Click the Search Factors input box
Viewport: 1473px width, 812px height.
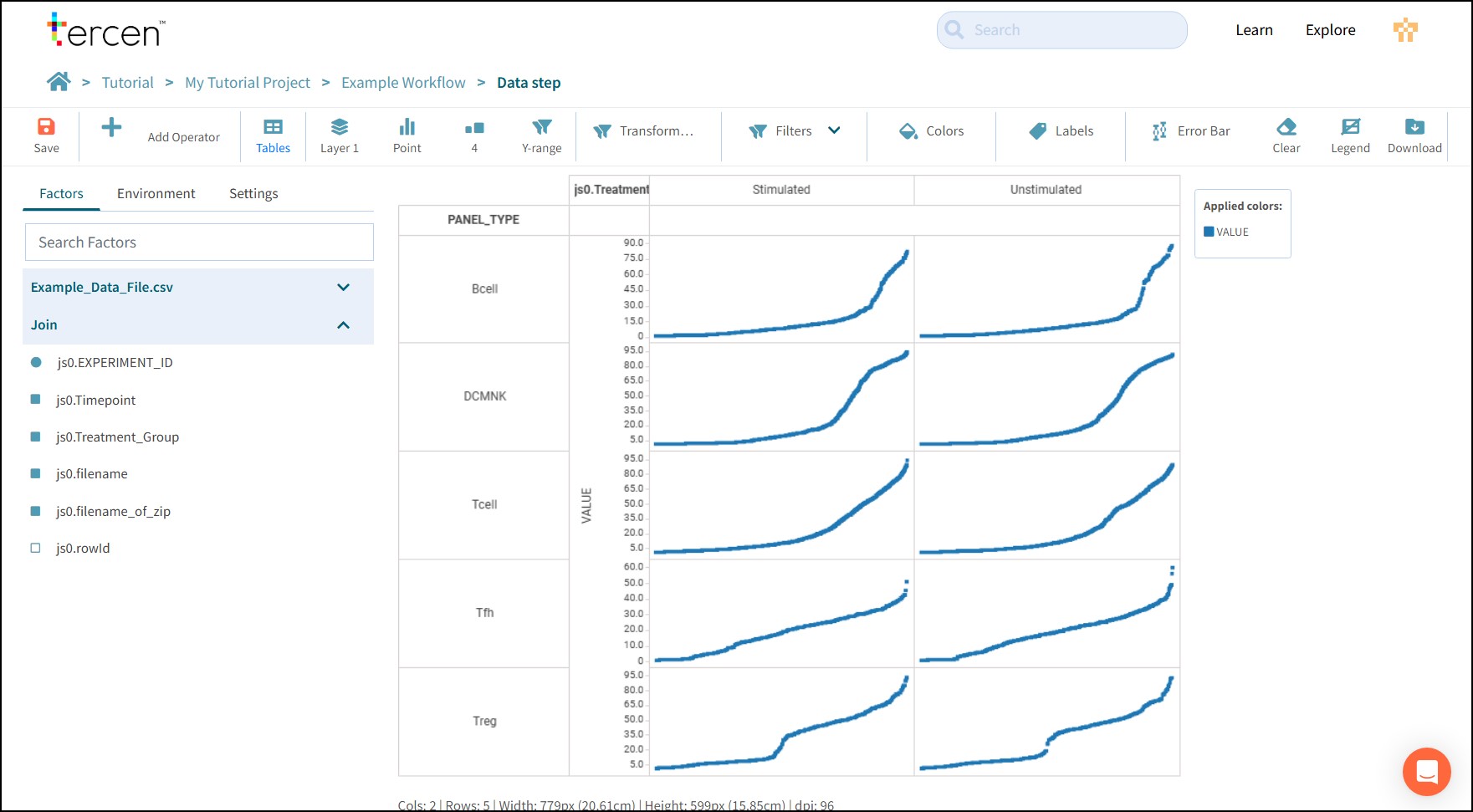(x=199, y=242)
